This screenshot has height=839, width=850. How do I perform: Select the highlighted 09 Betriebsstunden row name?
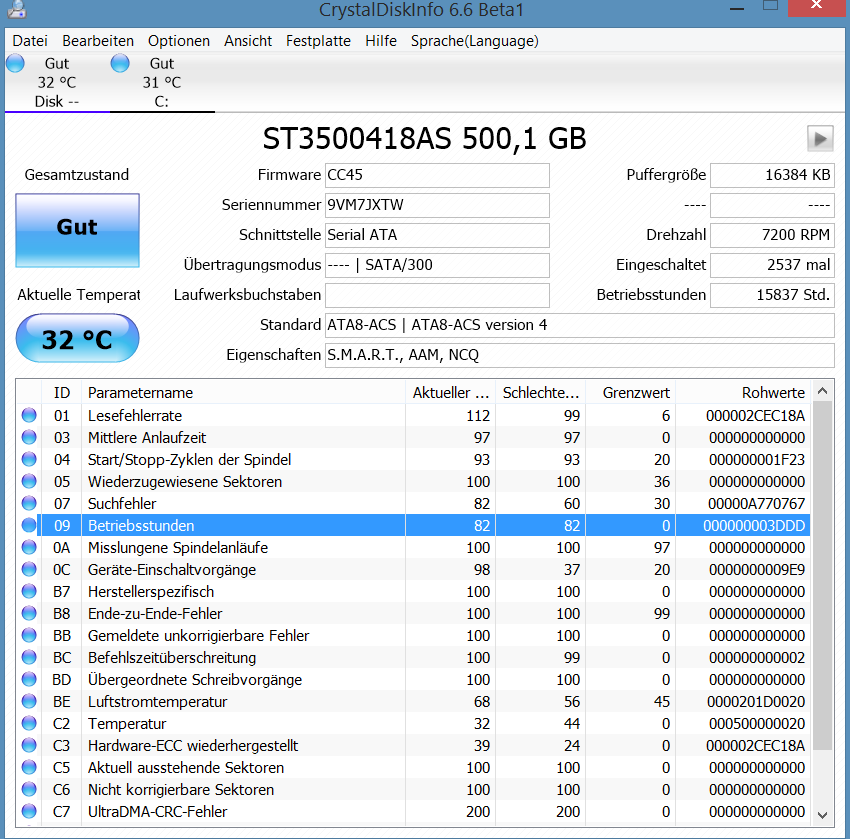[141, 526]
